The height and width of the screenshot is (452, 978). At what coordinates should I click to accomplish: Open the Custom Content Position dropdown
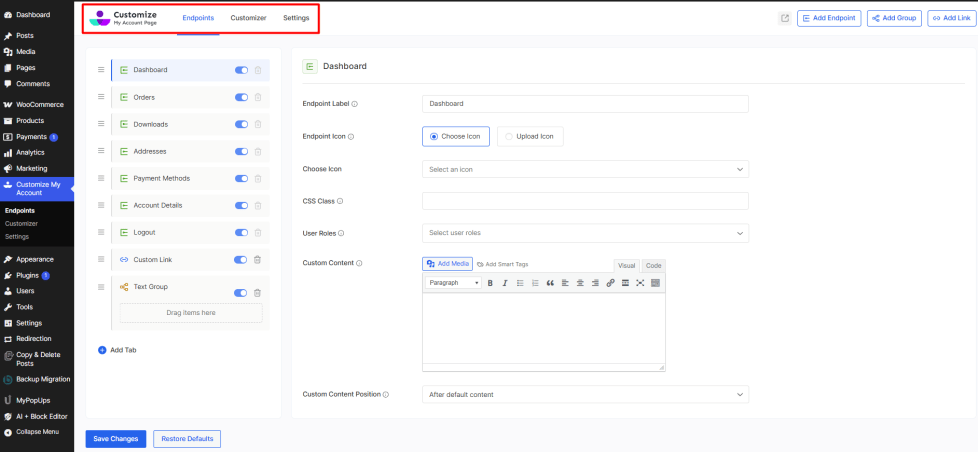[585, 394]
